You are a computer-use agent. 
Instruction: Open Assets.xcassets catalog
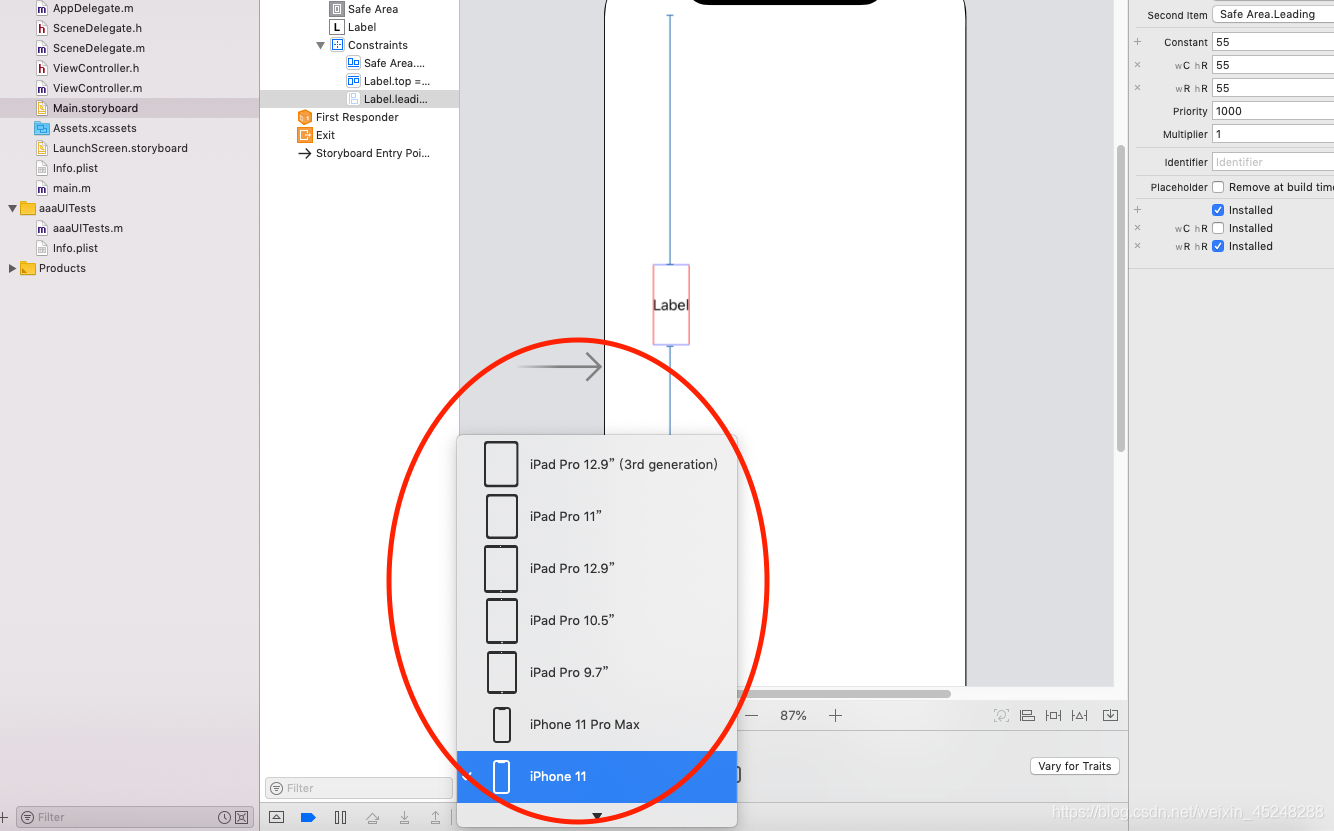click(x=94, y=128)
